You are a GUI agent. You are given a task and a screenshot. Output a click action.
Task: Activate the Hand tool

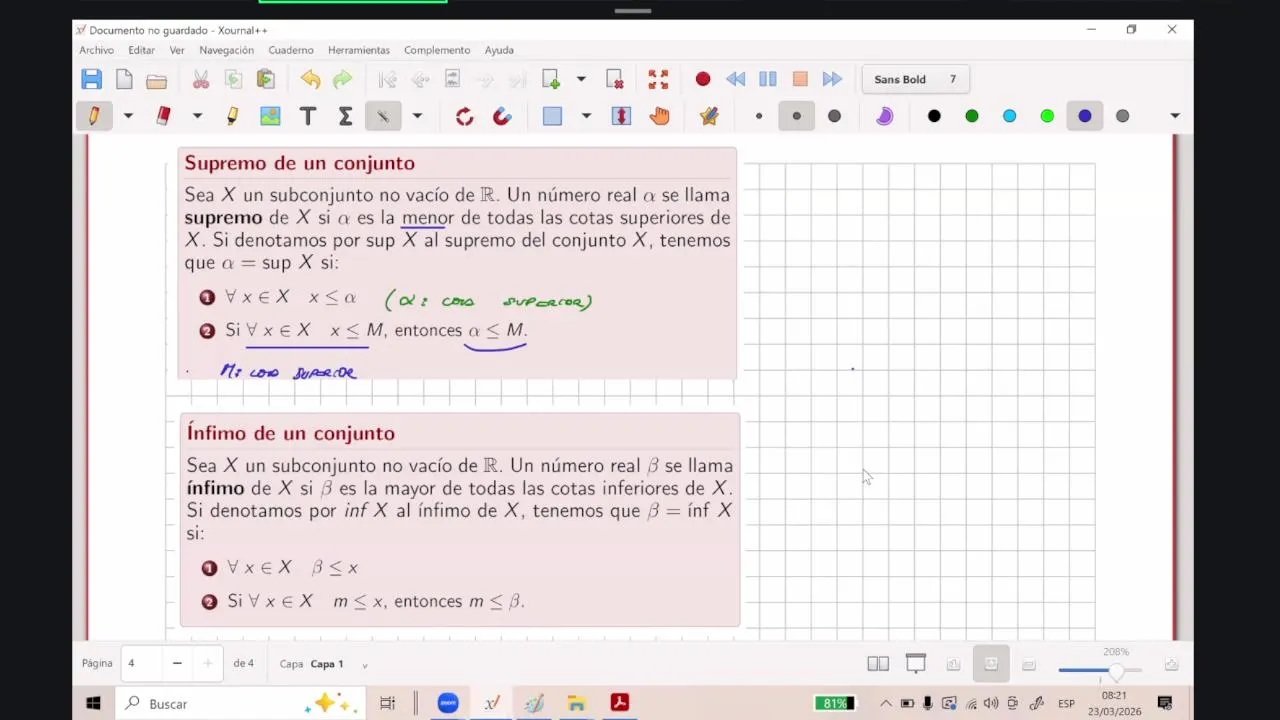pos(659,116)
